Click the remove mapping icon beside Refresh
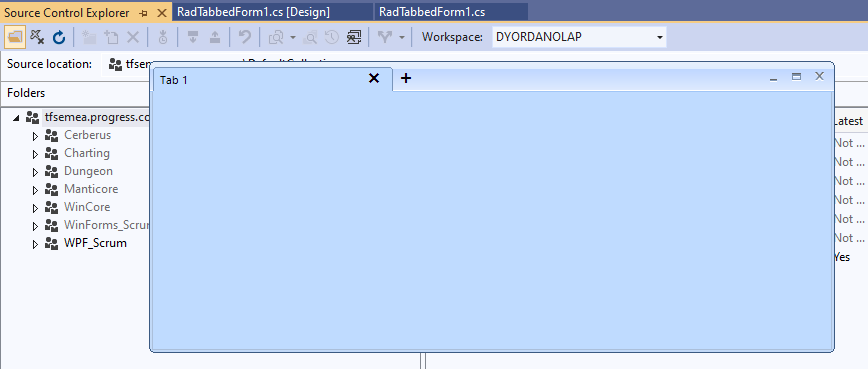 click(x=37, y=37)
